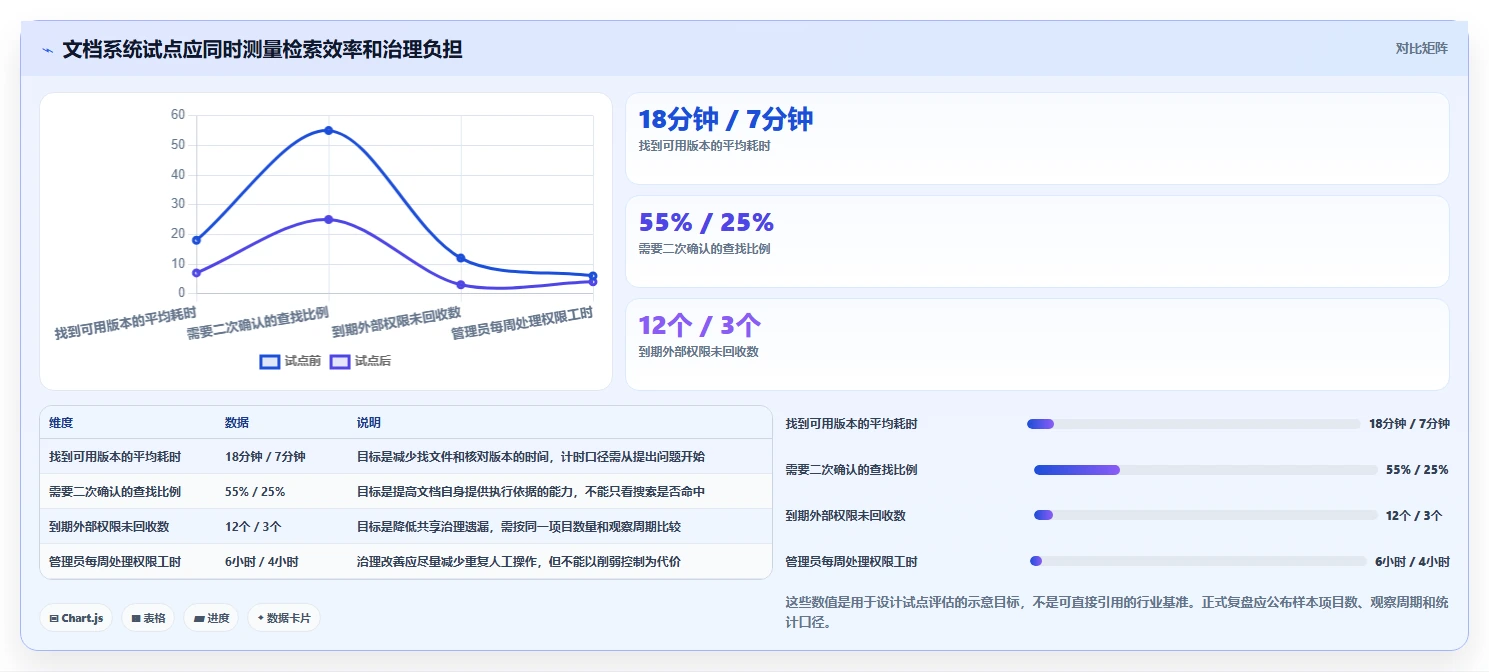Screen dimensions: 1489x672
Task: Click the 试点后 data point at 7
Action: point(196,273)
